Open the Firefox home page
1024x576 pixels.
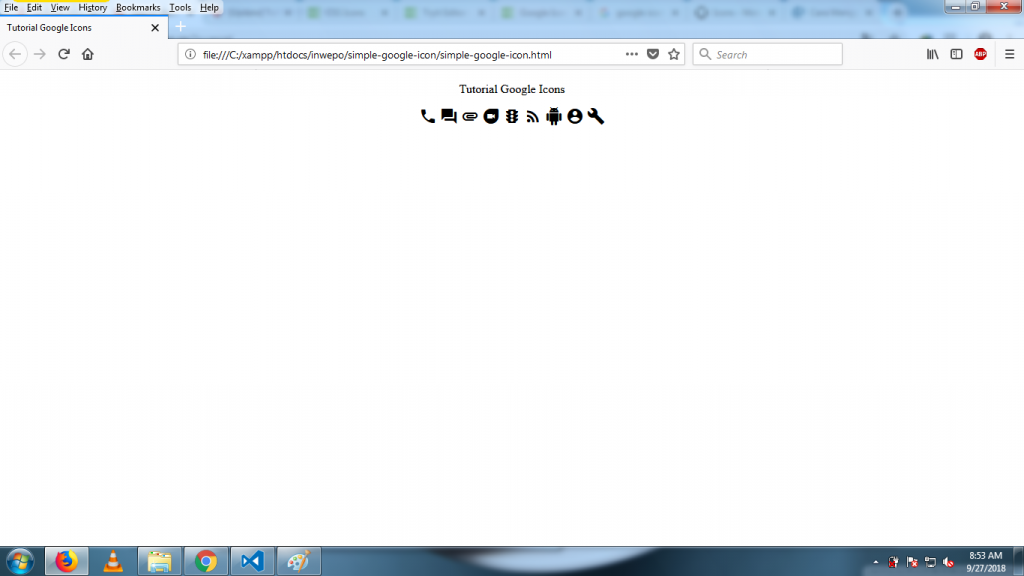pyautogui.click(x=88, y=54)
